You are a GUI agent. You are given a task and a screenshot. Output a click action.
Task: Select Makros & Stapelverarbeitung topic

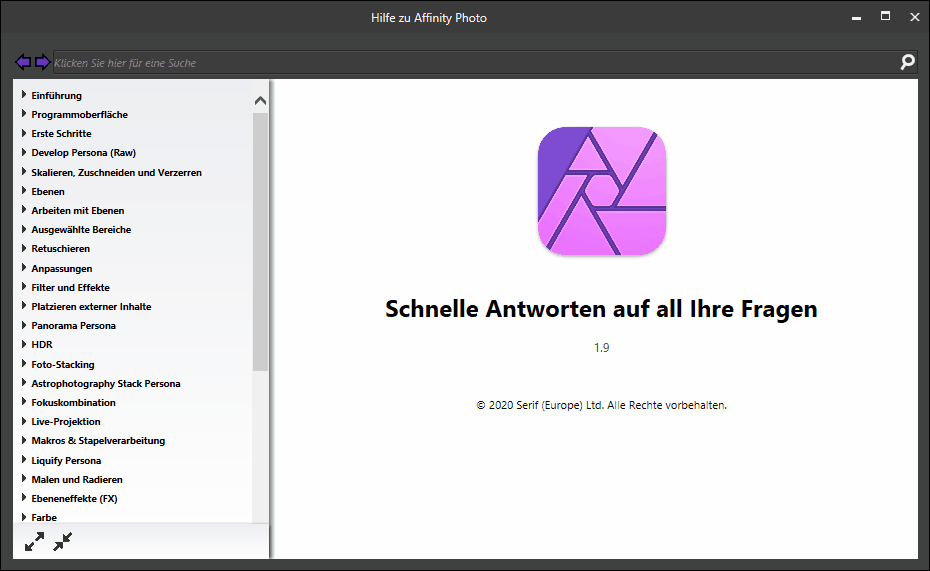(x=98, y=441)
